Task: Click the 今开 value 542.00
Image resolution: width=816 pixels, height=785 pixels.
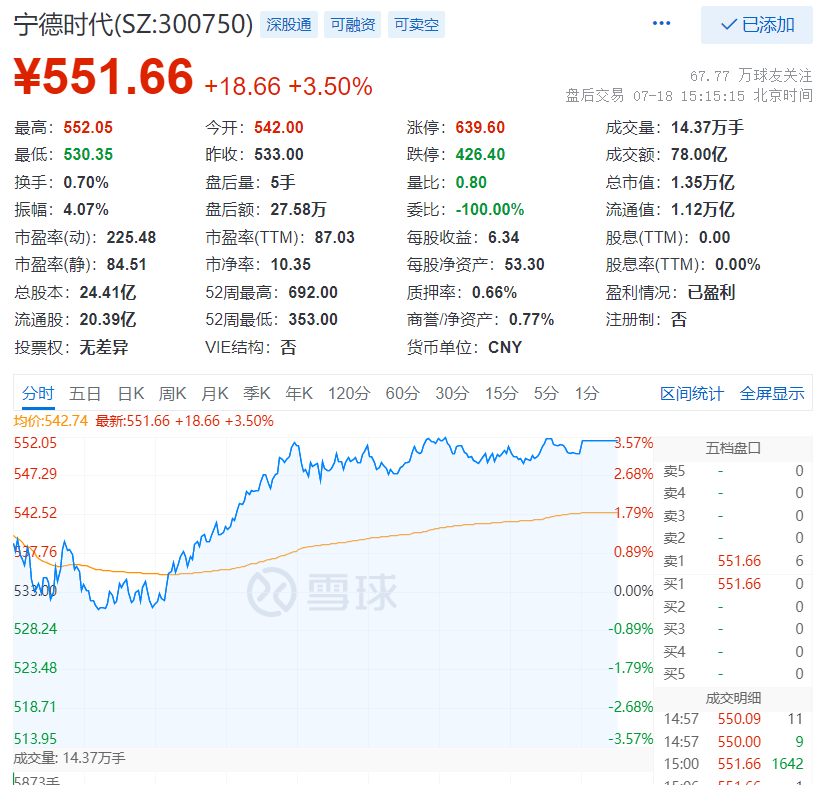Action: 278,128
